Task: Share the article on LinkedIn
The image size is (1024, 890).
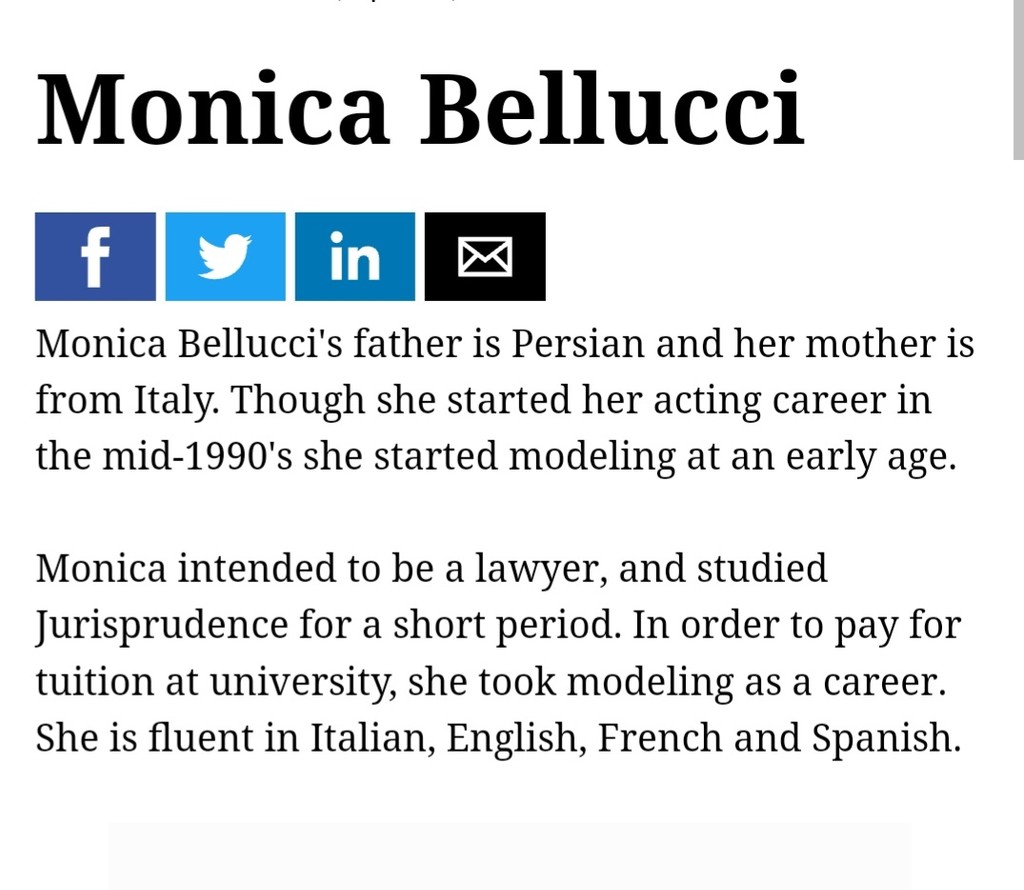Action: click(x=355, y=257)
